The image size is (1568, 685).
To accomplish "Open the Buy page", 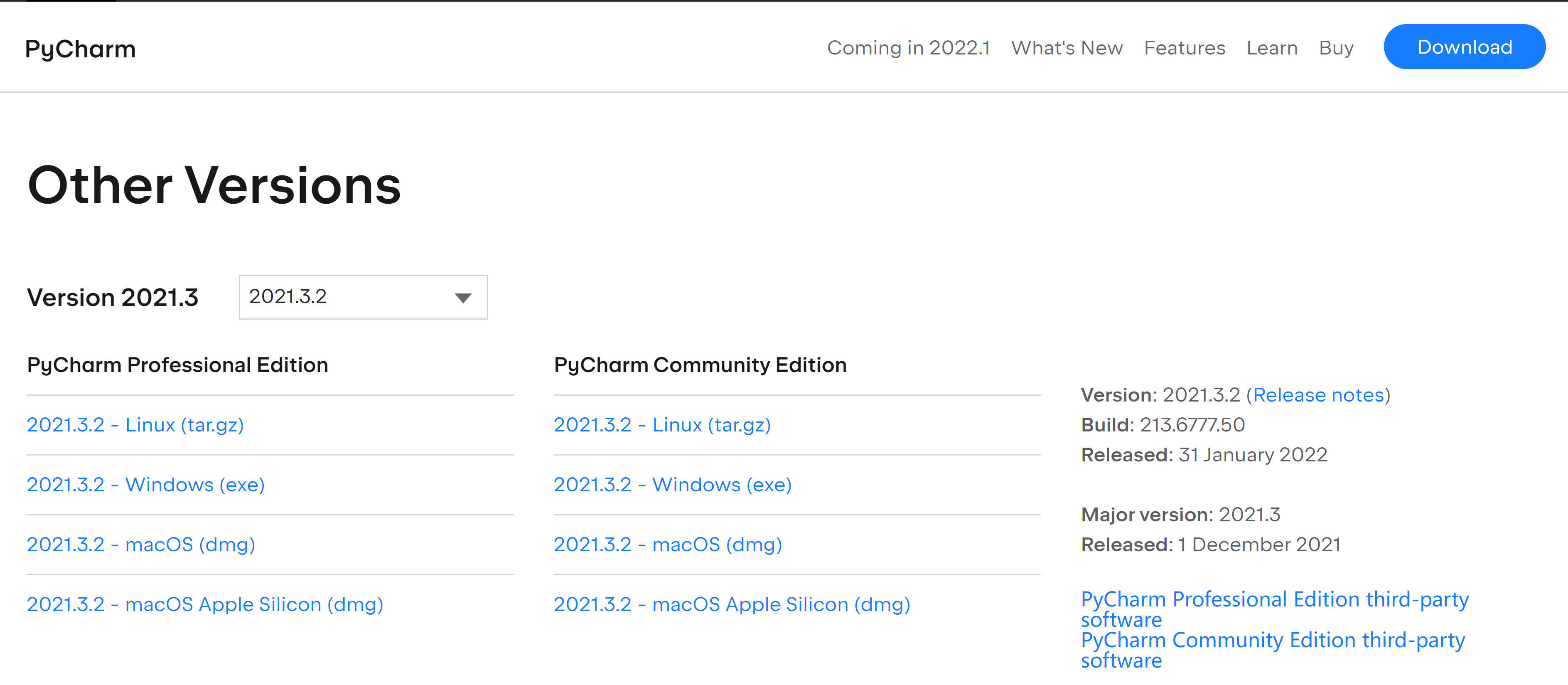I will 1336,47.
